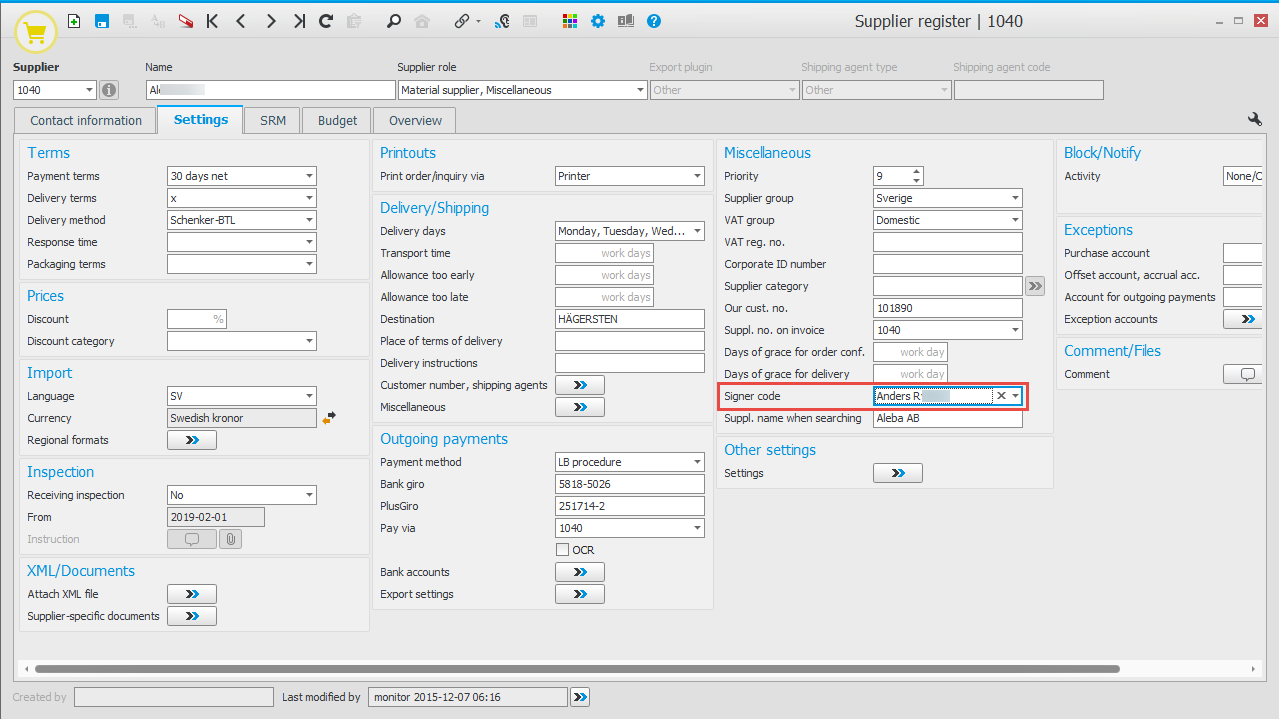Screen dimensions: 1279x719
Task: Click the wrench icon at far right
Action: tap(1255, 119)
